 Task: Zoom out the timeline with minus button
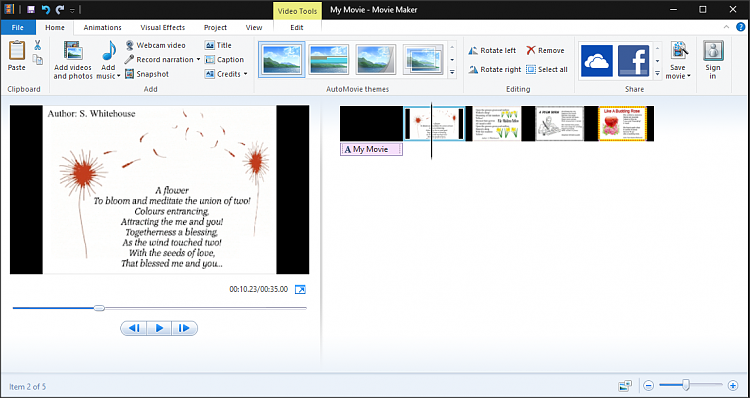click(x=649, y=386)
